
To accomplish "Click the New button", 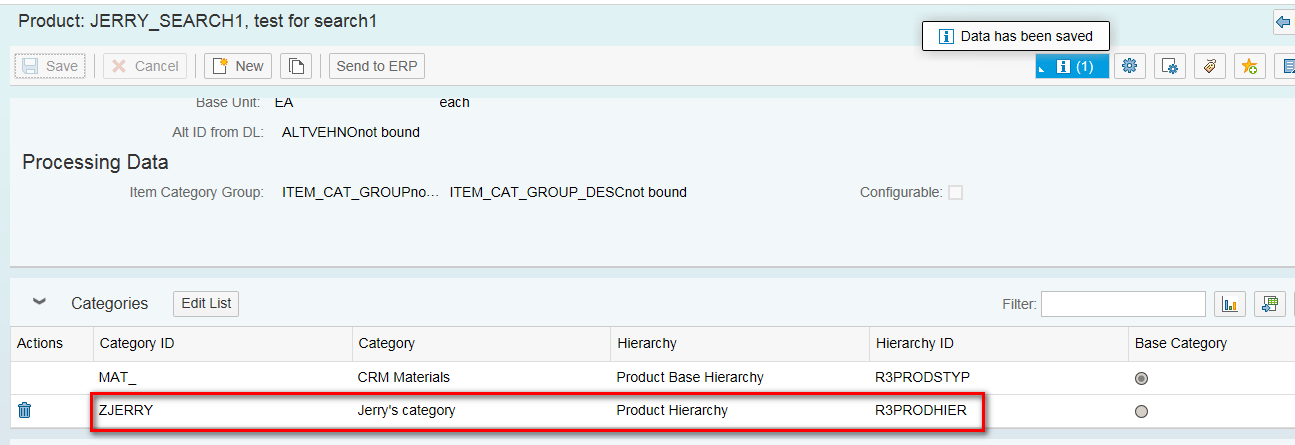I will (238, 66).
